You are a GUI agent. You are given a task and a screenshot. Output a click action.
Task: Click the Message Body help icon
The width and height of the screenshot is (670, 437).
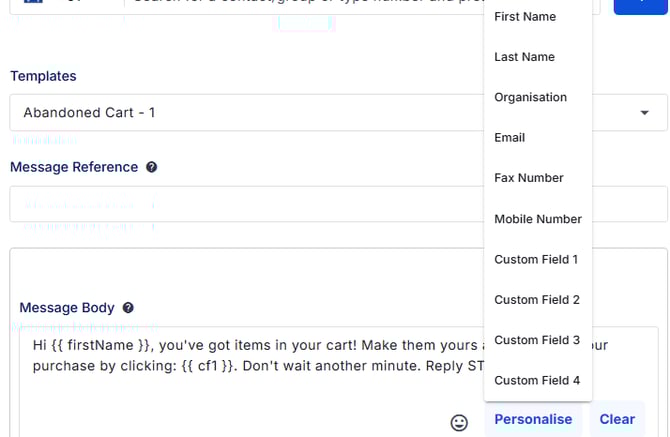(128, 308)
